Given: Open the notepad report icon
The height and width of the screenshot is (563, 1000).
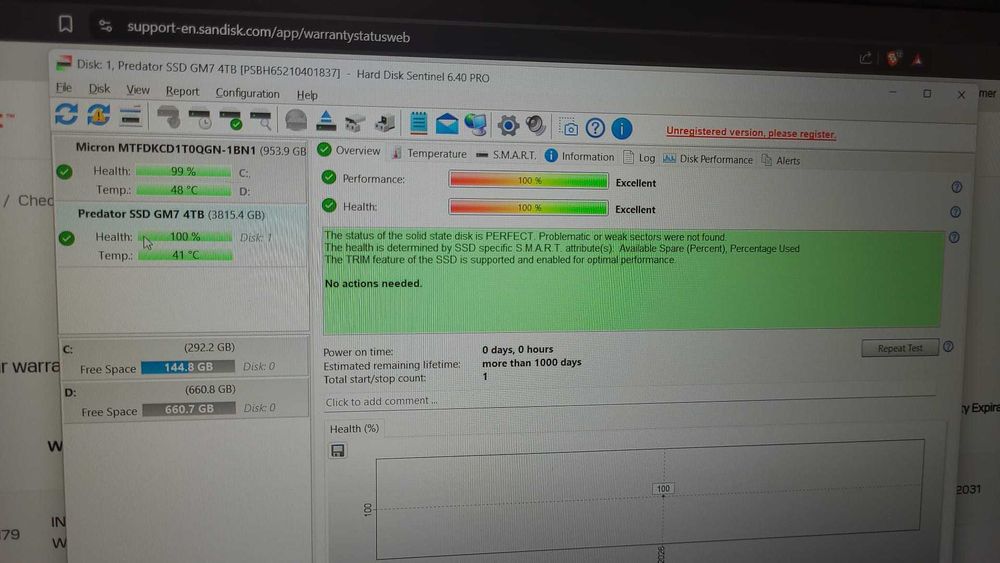Looking at the screenshot, I should tap(418, 122).
